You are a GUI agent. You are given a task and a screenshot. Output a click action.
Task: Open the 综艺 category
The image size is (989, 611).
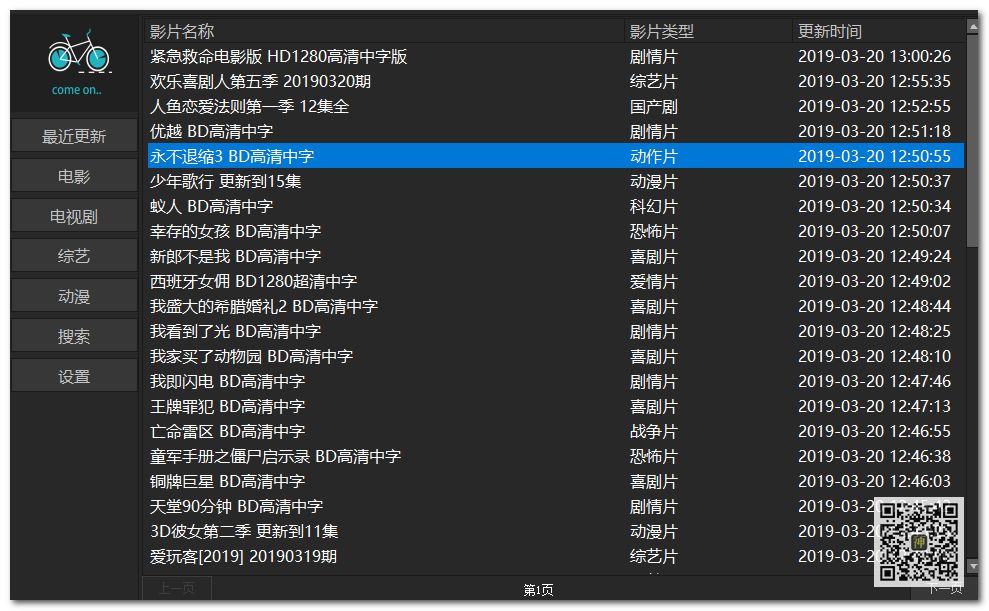tap(73, 255)
